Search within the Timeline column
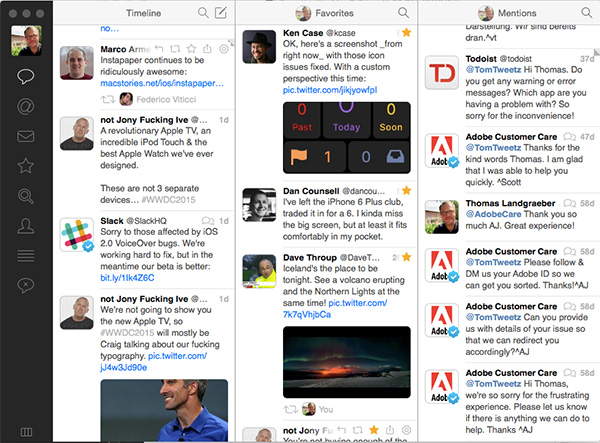 (203, 13)
